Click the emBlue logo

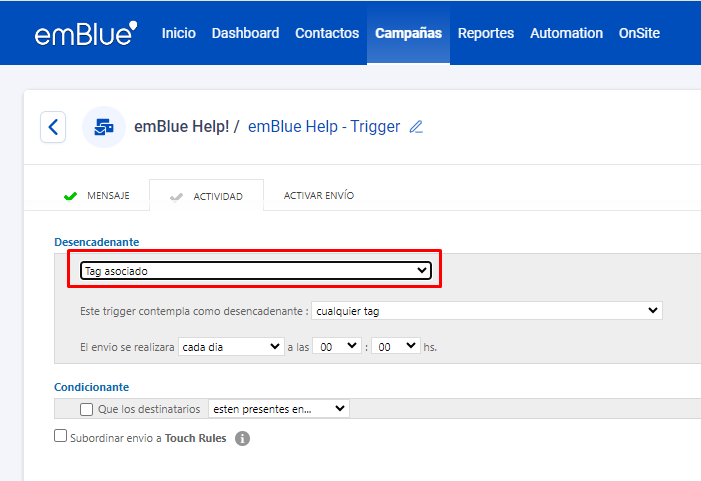click(x=86, y=33)
